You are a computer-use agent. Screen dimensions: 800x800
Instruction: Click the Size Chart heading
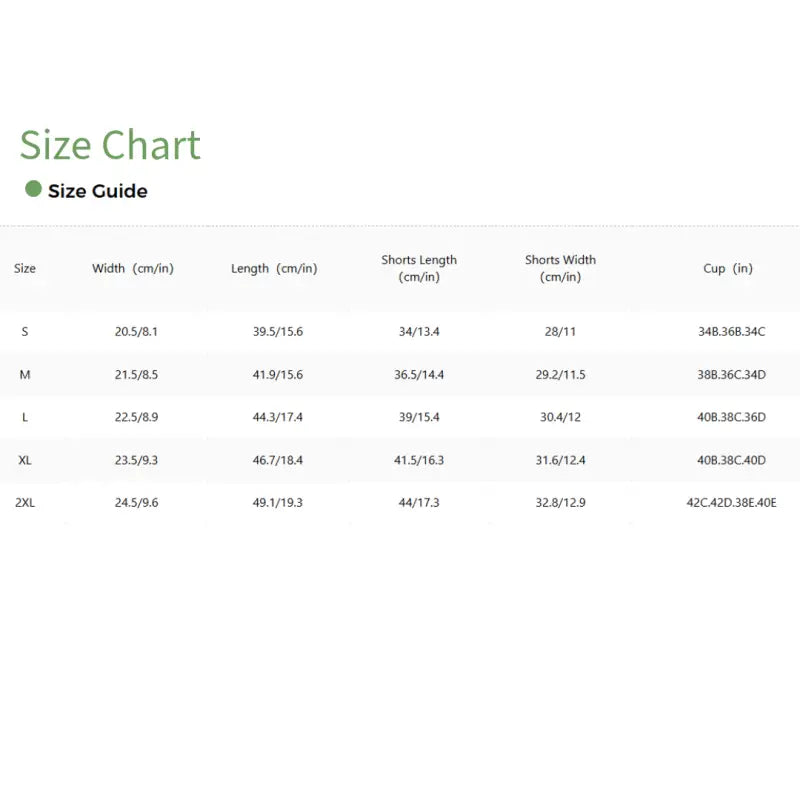pyautogui.click(x=110, y=145)
